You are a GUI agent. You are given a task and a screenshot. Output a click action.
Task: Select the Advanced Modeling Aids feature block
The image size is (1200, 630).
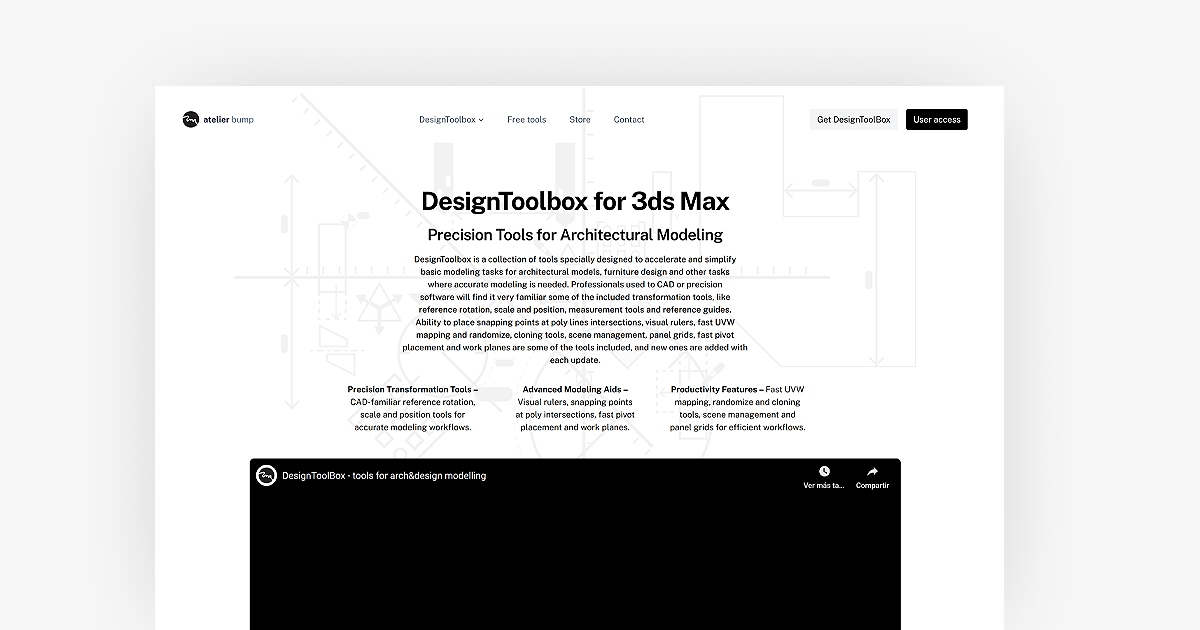tap(575, 407)
